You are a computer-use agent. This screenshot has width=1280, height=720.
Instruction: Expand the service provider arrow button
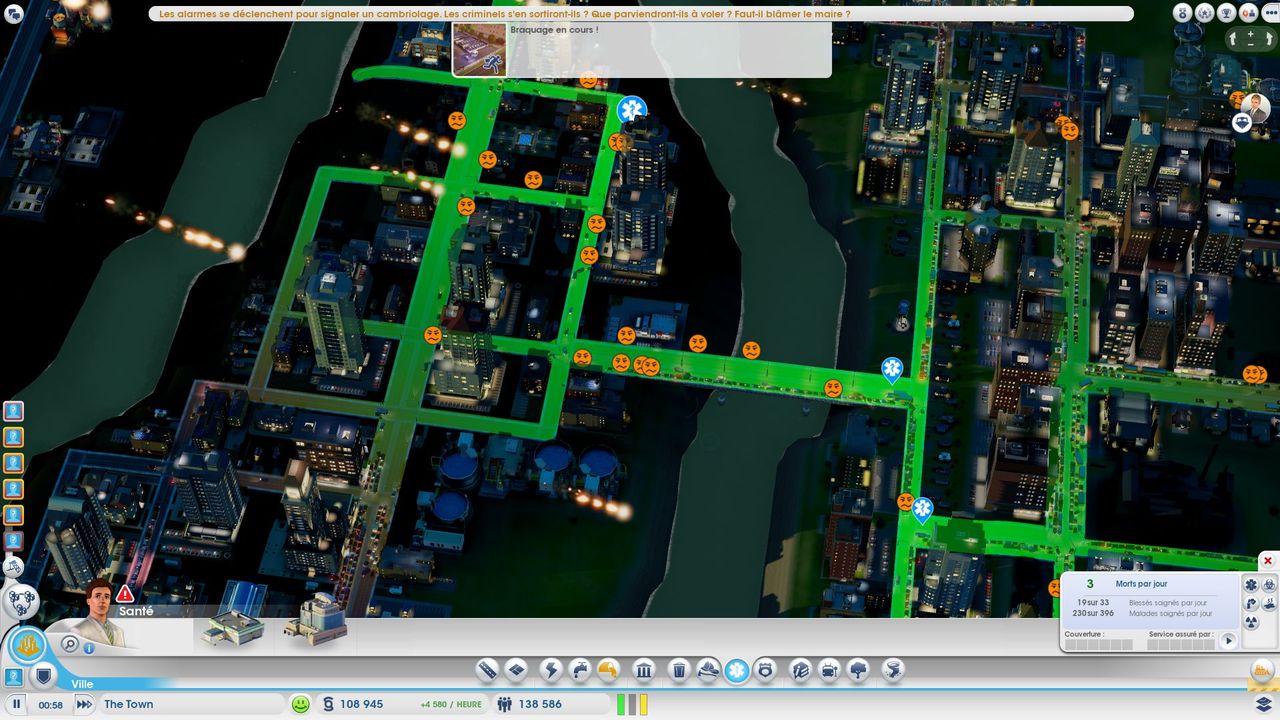[x=1229, y=641]
